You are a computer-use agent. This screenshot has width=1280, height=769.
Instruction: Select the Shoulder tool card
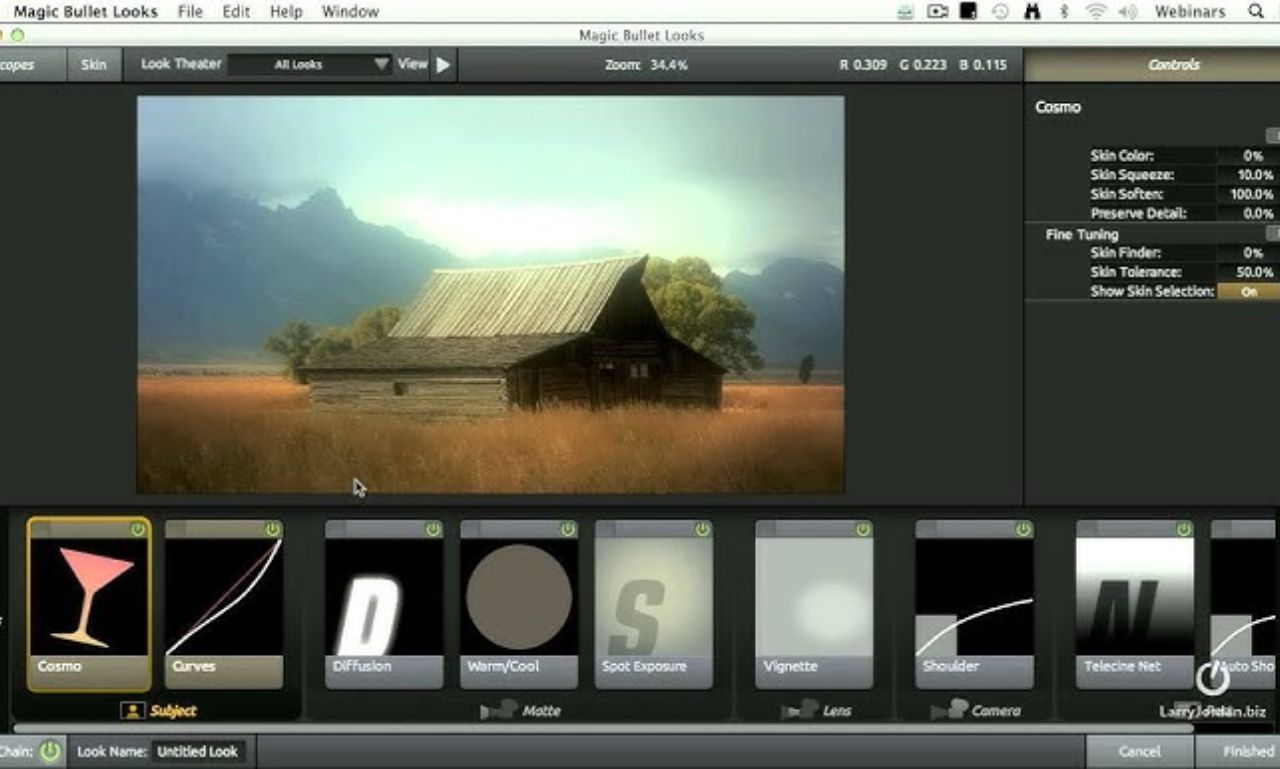[x=974, y=604]
